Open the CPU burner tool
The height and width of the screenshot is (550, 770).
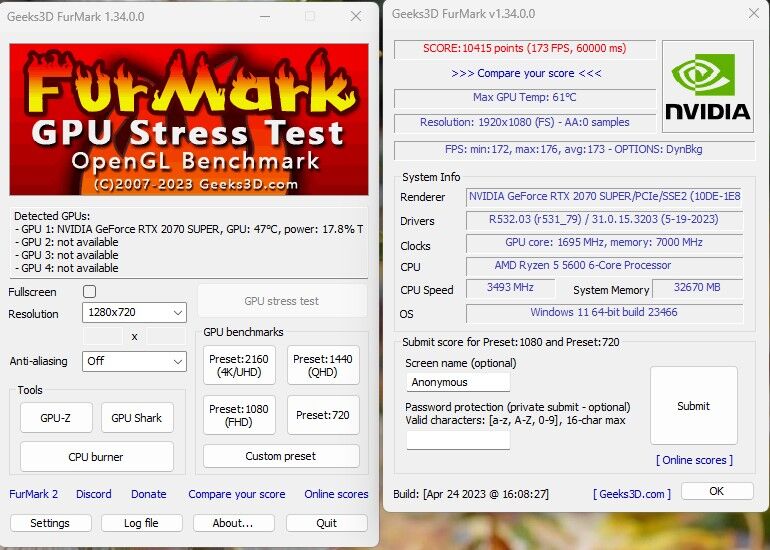[x=97, y=457]
